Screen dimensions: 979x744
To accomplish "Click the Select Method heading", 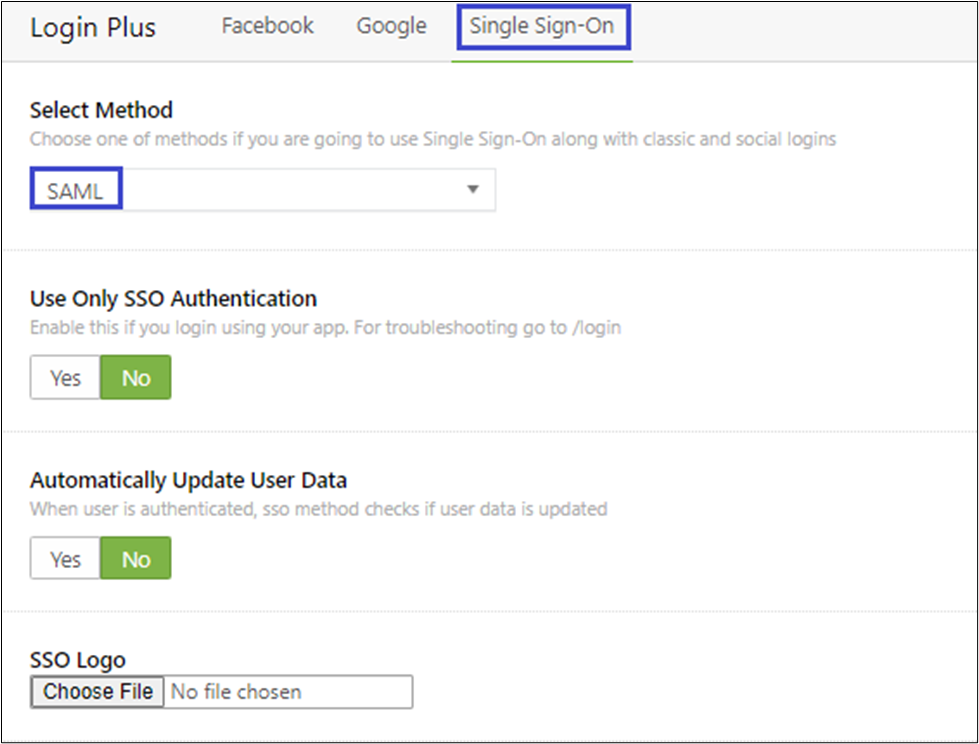I will [x=101, y=110].
